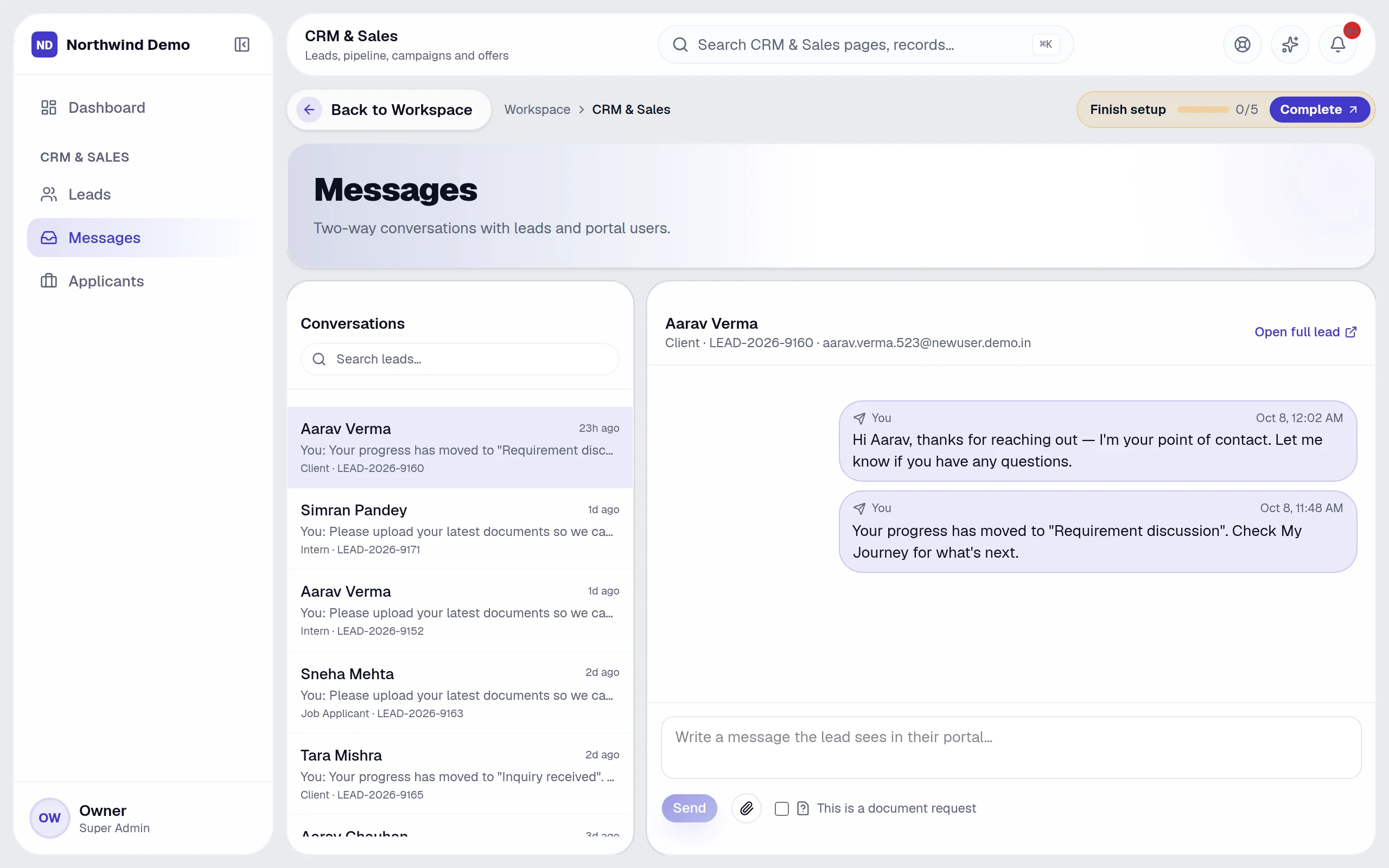Click the Oct 8, 12:02 AM message bubble
The height and width of the screenshot is (868, 1389).
1098,441
